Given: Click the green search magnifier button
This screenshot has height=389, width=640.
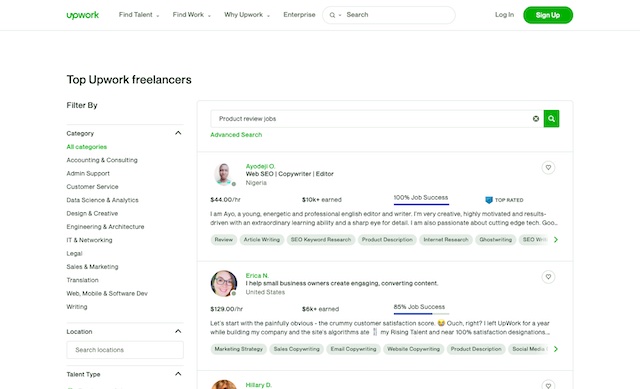Looking at the screenshot, I should [x=551, y=119].
